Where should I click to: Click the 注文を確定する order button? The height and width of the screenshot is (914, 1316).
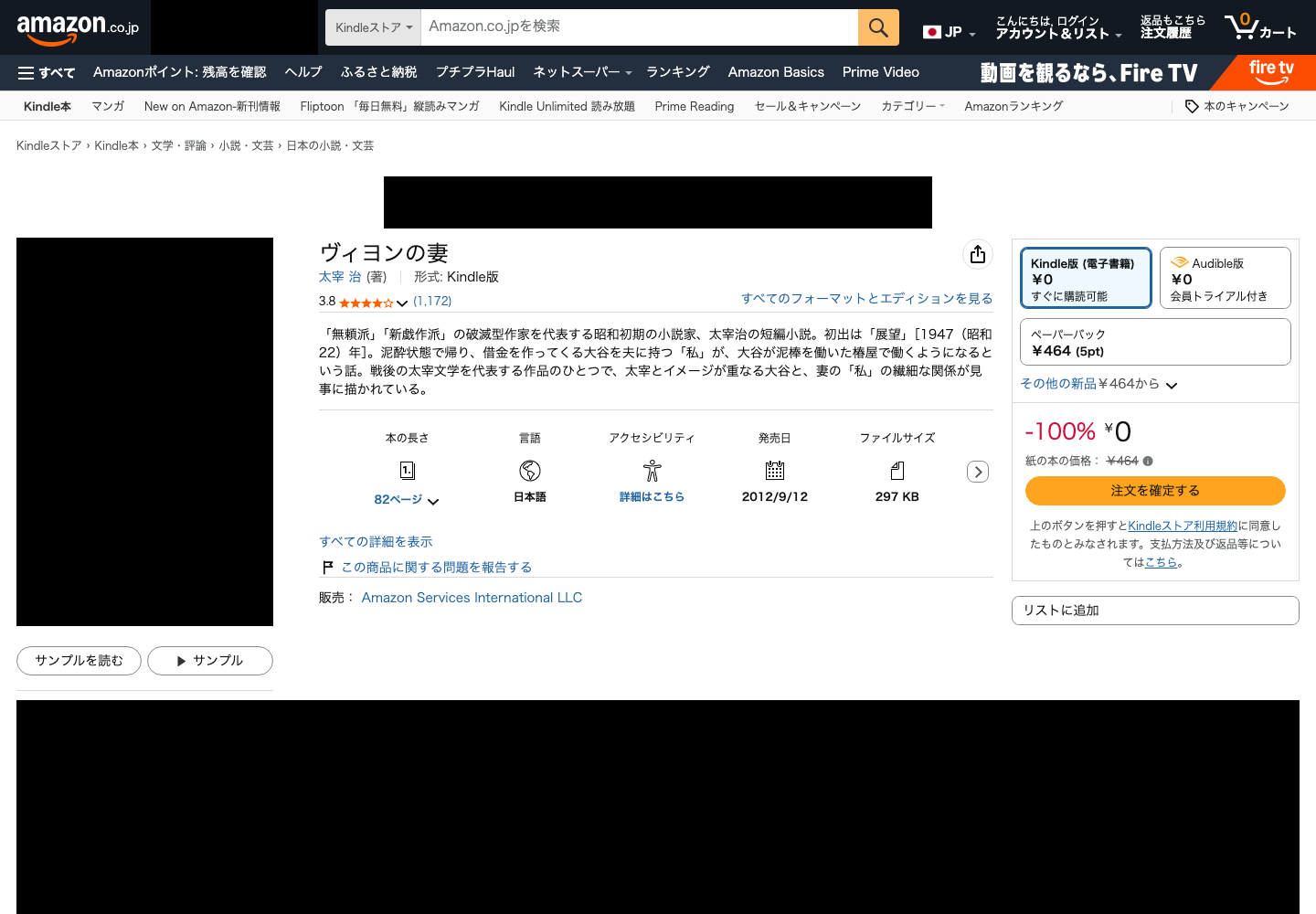[1155, 491]
